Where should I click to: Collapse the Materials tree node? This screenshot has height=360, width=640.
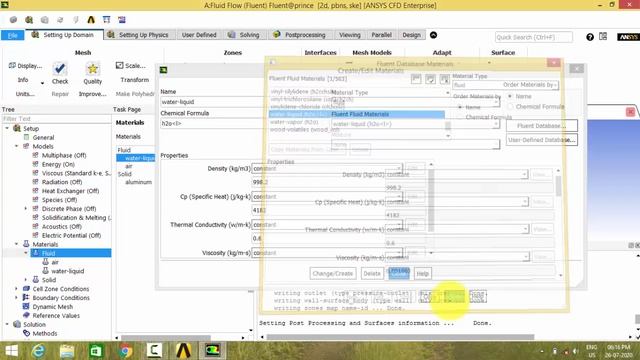tap(16, 244)
